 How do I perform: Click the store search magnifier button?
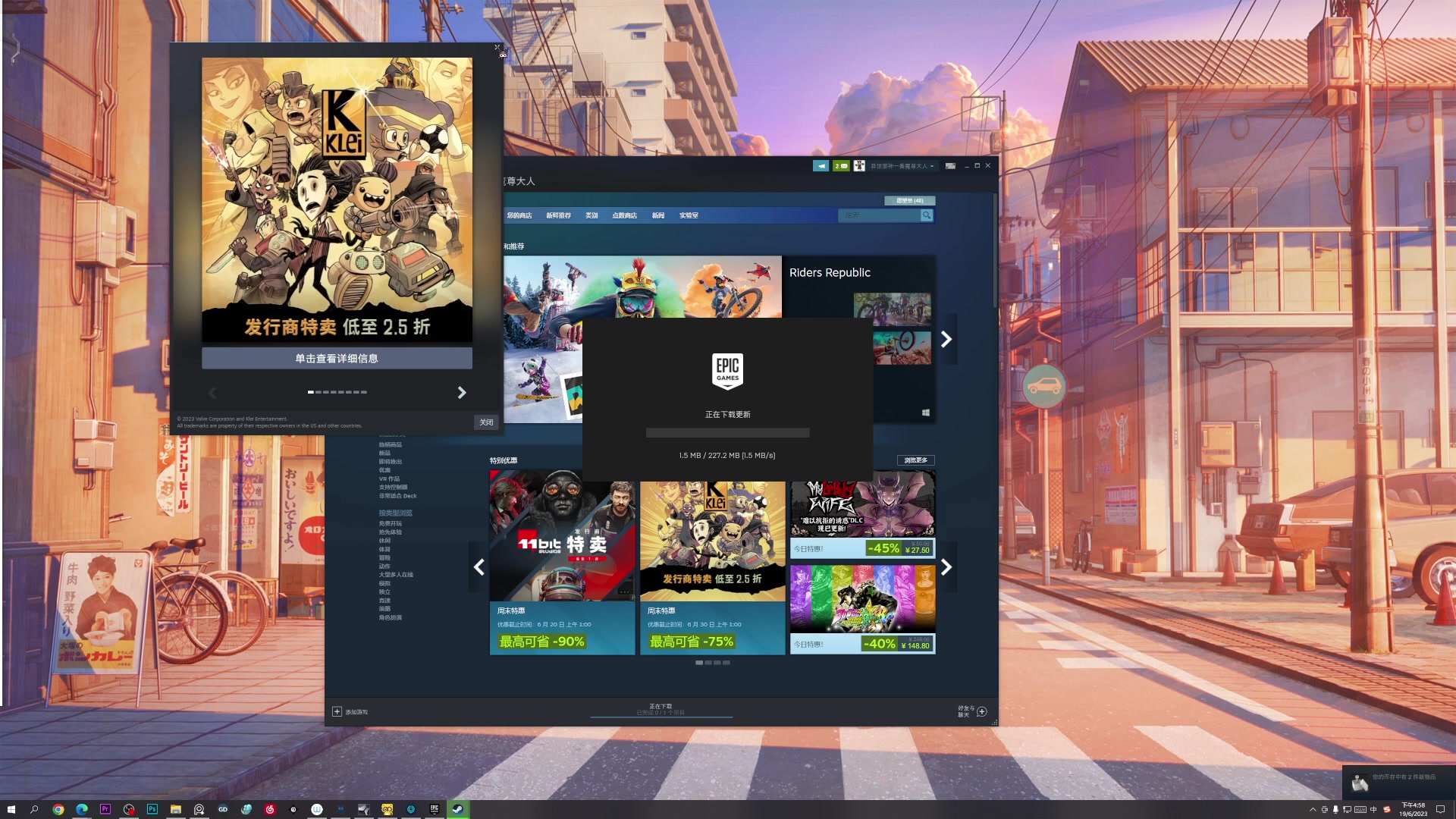click(927, 215)
